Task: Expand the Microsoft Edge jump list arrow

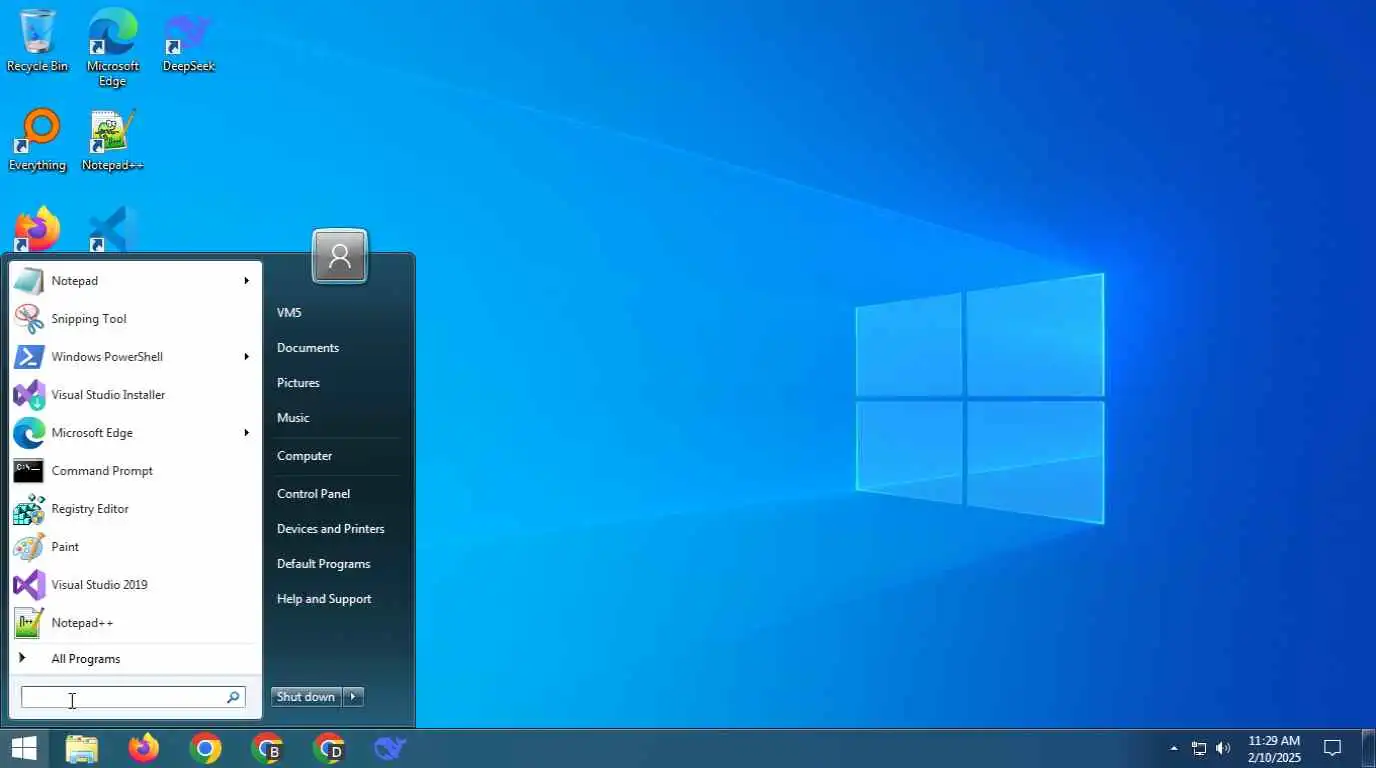Action: pyautogui.click(x=246, y=433)
